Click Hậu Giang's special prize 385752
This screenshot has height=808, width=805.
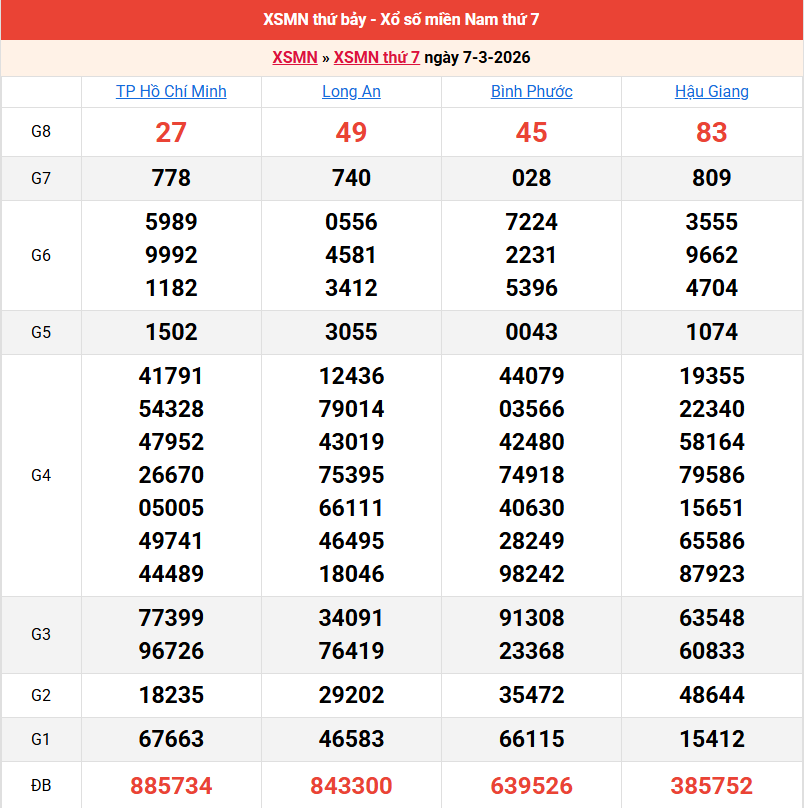[x=711, y=786]
